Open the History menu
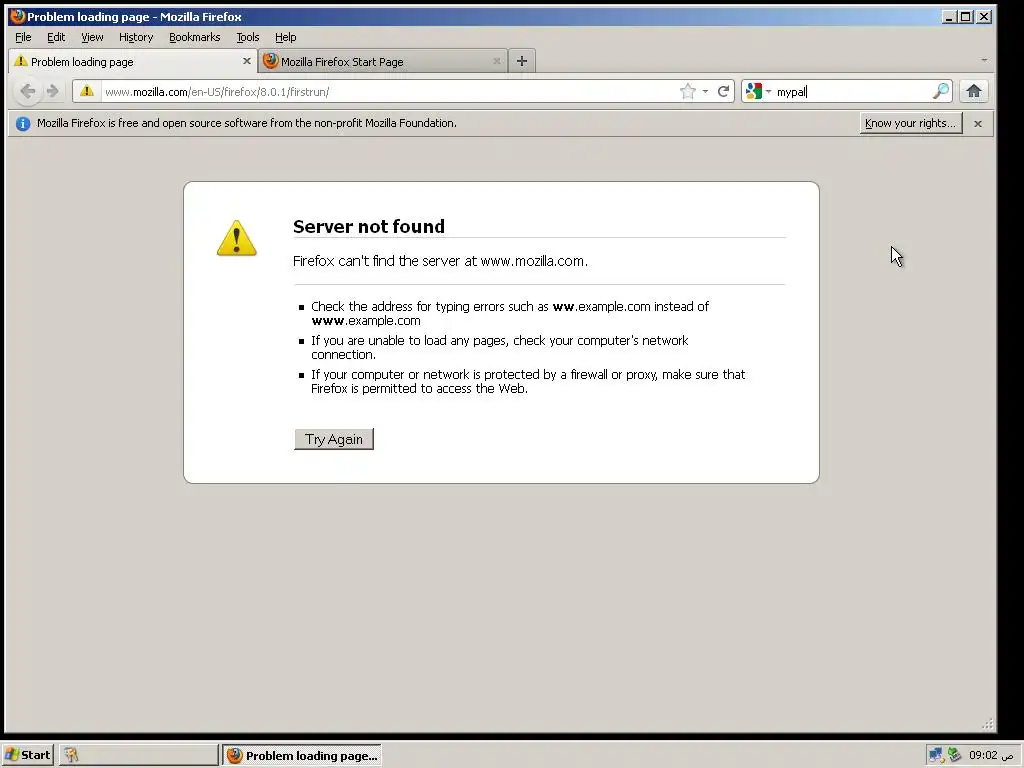This screenshot has height=768, width=1024. [x=136, y=37]
